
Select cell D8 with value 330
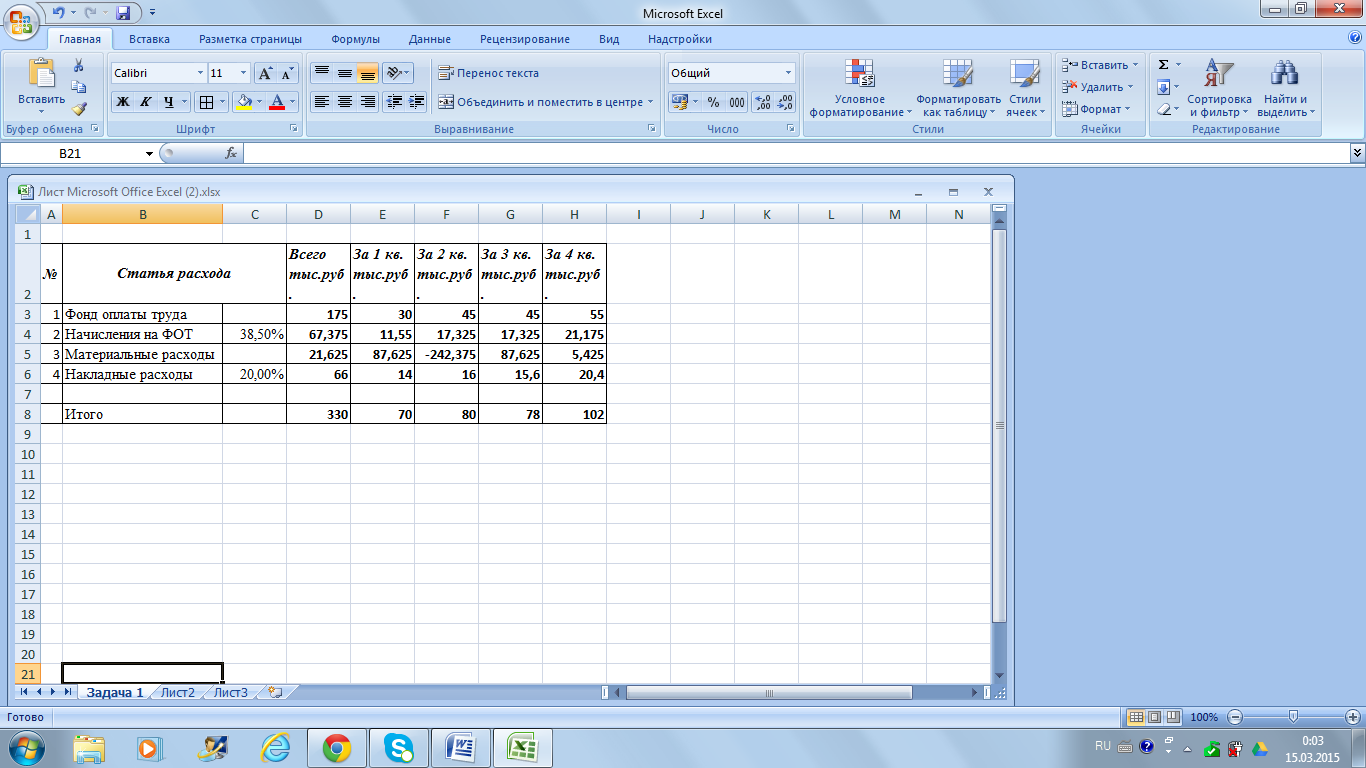pyautogui.click(x=318, y=414)
